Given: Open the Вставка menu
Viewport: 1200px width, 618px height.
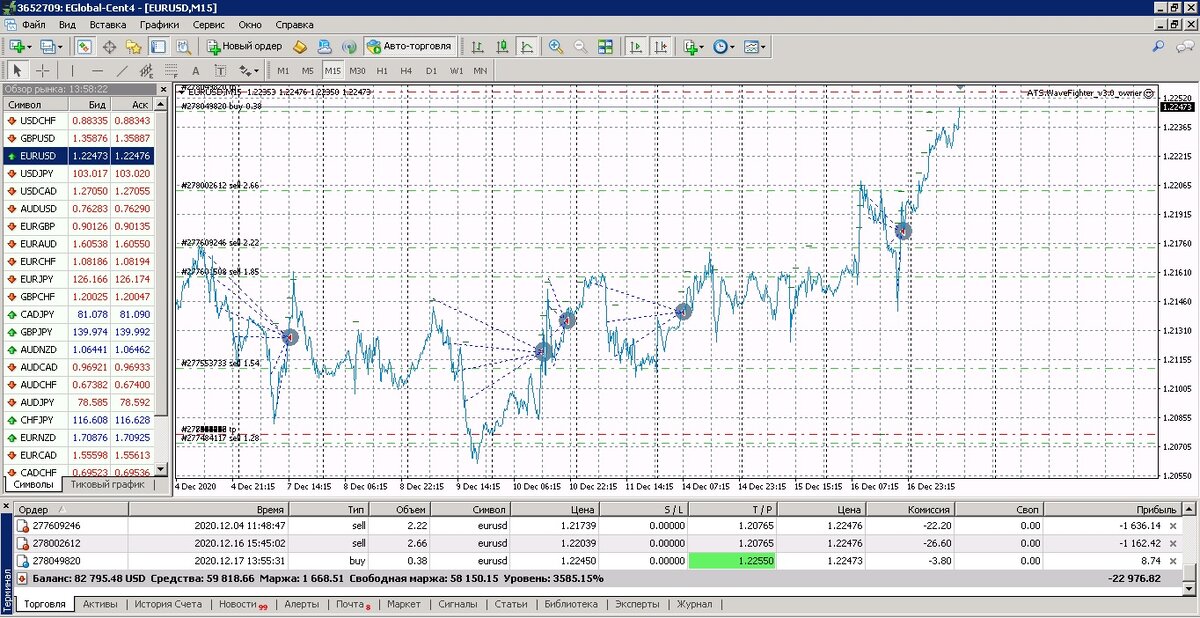Looking at the screenshot, I should tap(107, 24).
